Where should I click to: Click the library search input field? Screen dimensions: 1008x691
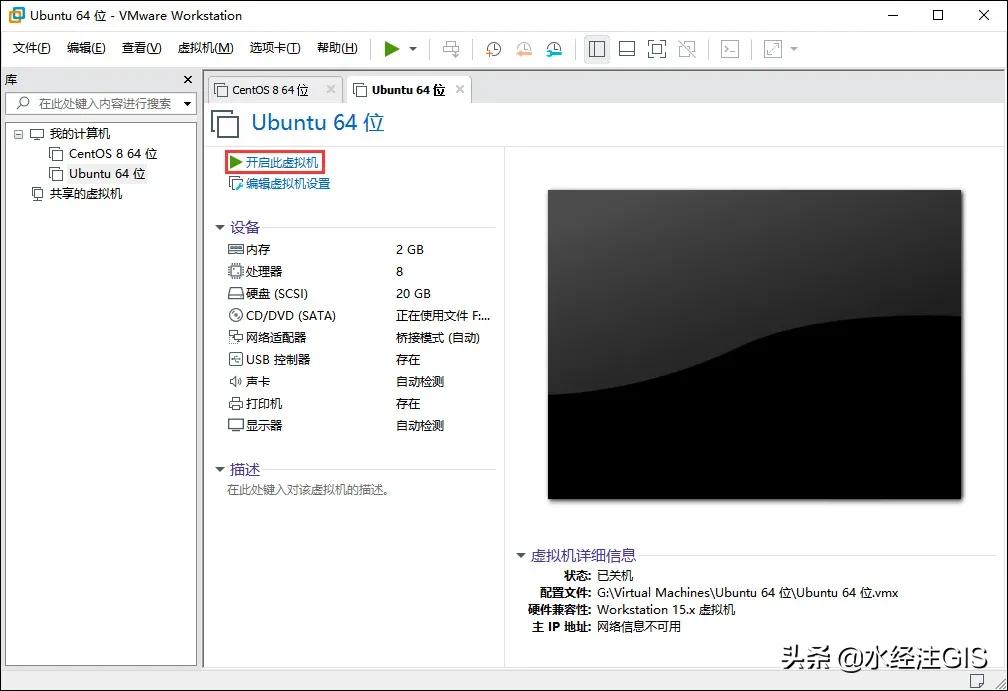pyautogui.click(x=100, y=102)
